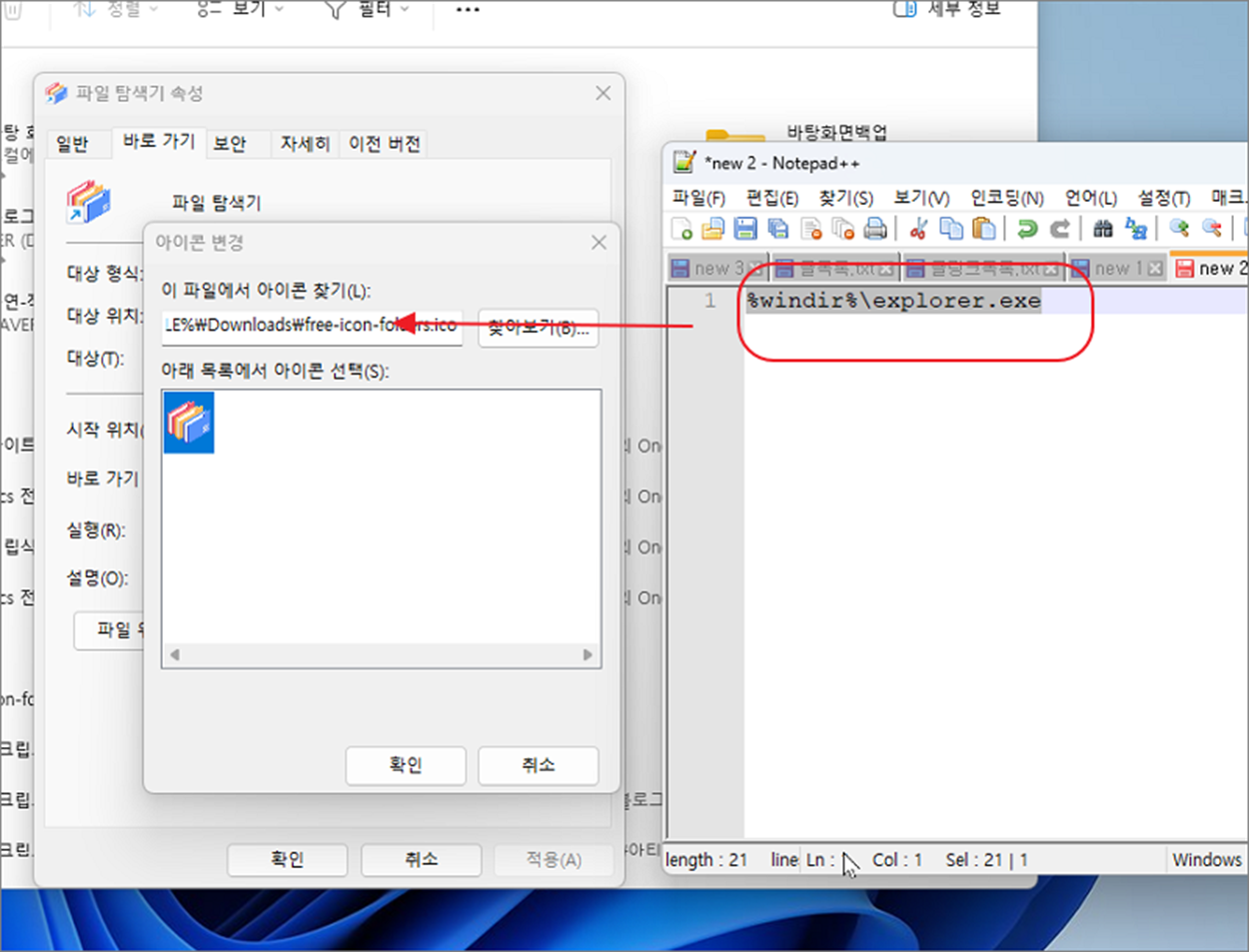Viewport: 1249px width, 952px height.
Task: Create a new document in Notepad++
Action: (x=682, y=229)
